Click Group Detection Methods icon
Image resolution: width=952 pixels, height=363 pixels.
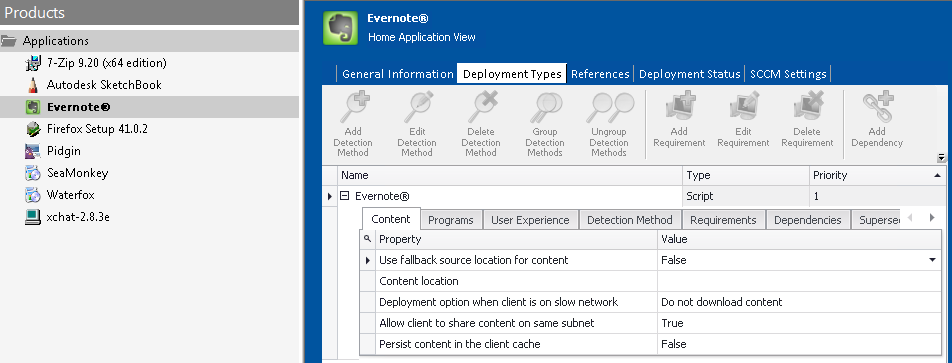tap(545, 108)
